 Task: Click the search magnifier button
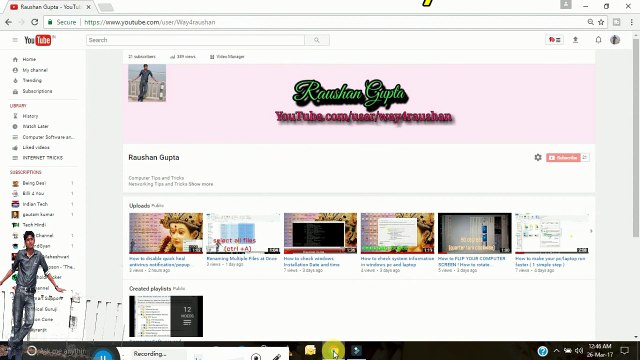[317, 40]
